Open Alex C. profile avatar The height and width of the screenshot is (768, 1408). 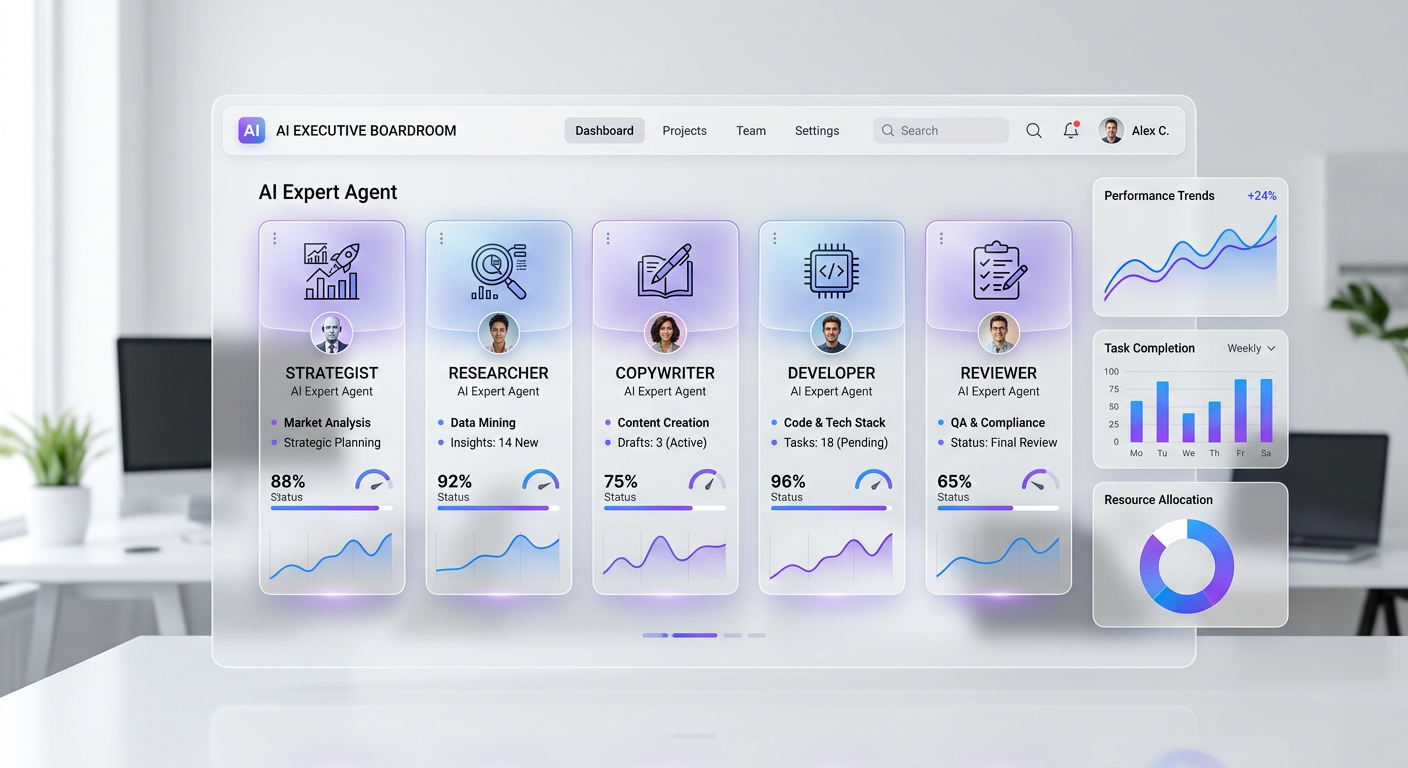point(1111,130)
